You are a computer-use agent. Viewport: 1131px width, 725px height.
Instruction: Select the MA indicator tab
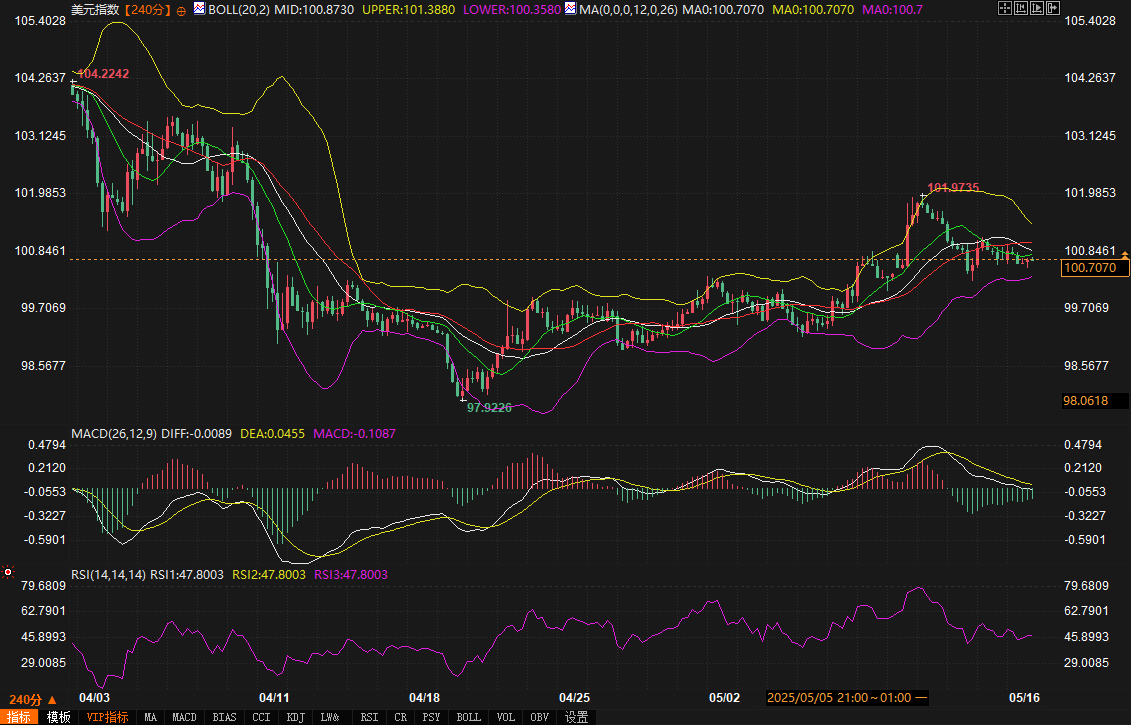pos(150,717)
